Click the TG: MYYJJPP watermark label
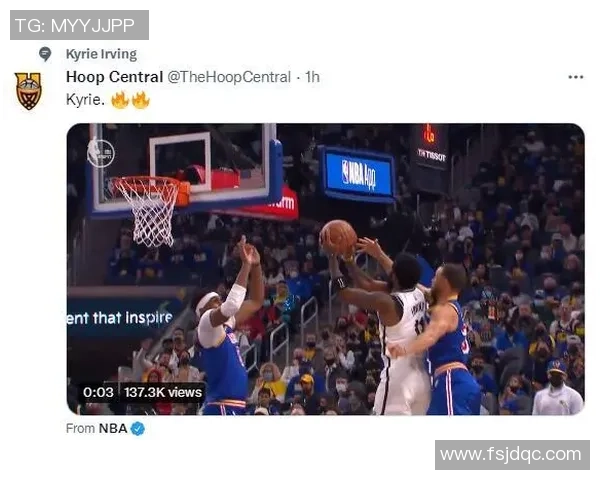Viewport: 600px width, 480px height. 79,25
